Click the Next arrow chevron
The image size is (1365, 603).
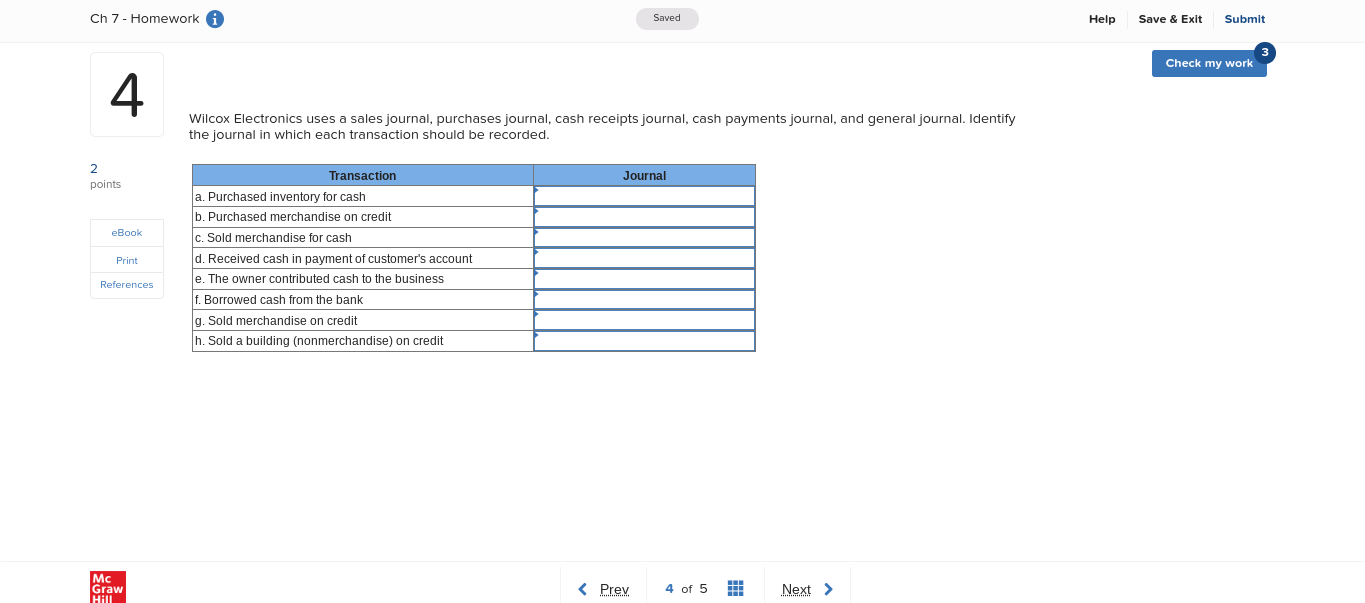[x=828, y=589]
